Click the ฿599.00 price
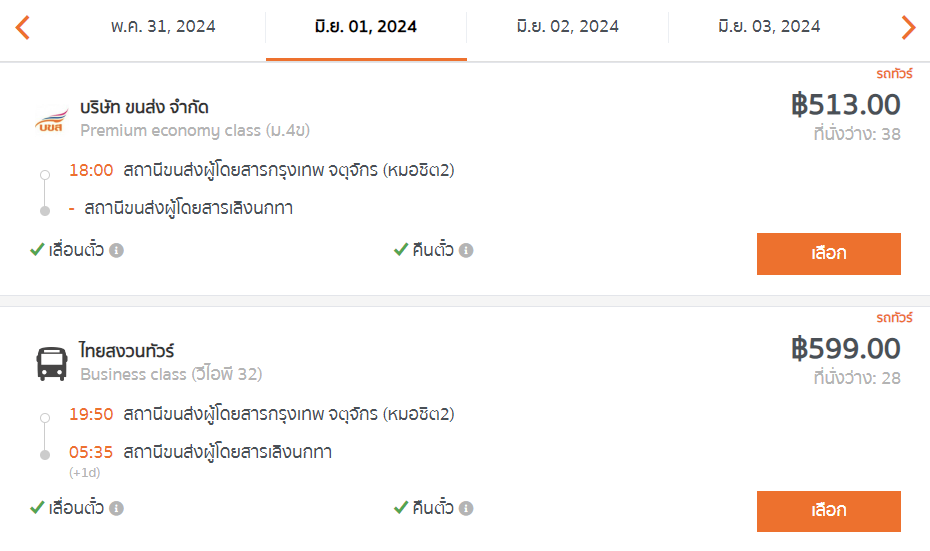 tap(846, 349)
